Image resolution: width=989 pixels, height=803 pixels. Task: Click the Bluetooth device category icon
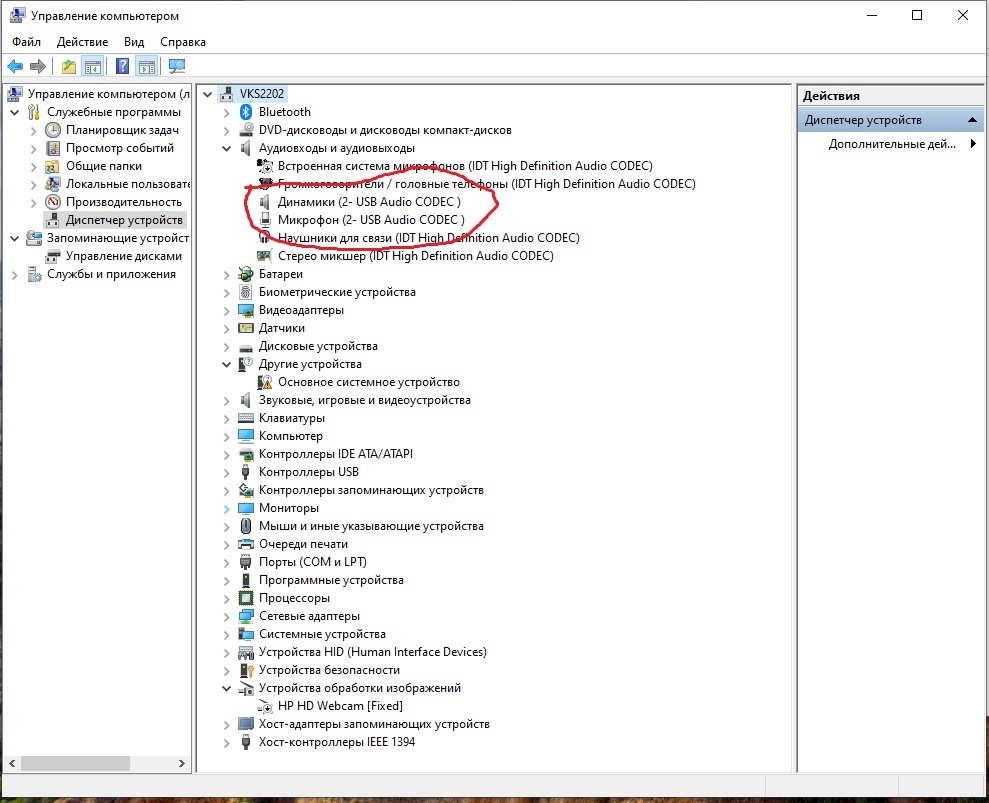(246, 112)
